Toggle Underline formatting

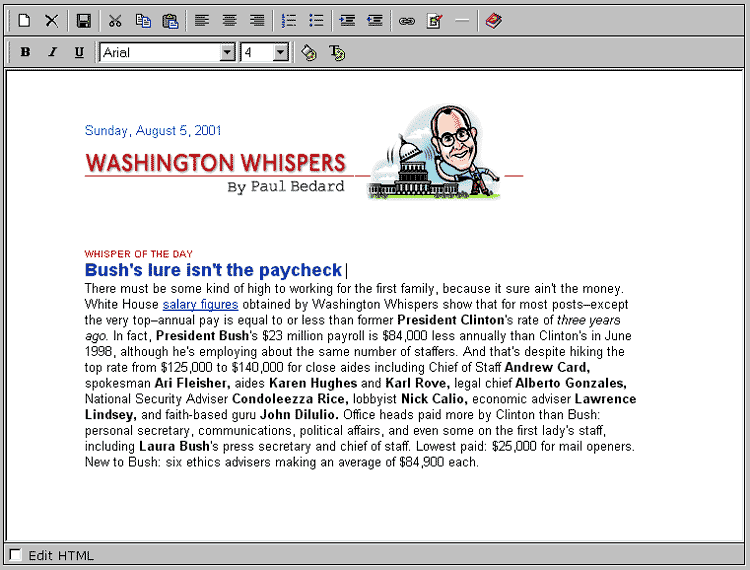coord(79,53)
